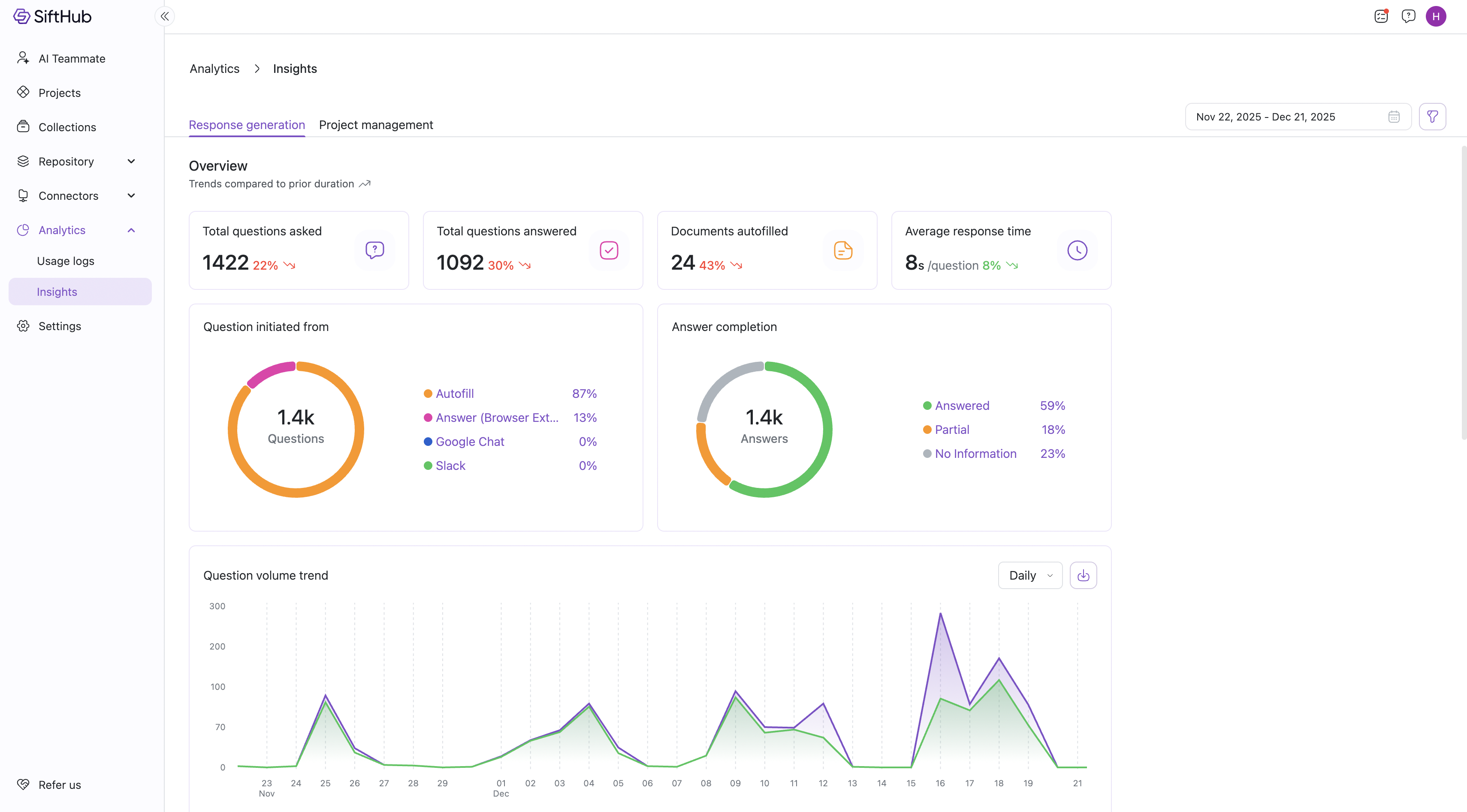This screenshot has width=1467, height=812.
Task: Open the user avatar H menu
Action: pos(1436,16)
